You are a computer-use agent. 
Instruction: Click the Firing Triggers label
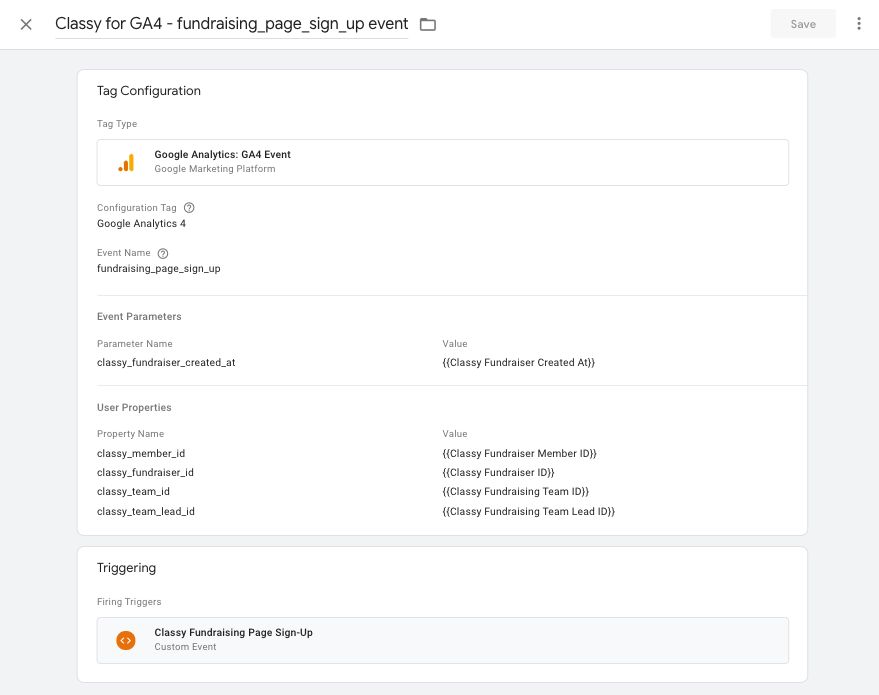(129, 602)
